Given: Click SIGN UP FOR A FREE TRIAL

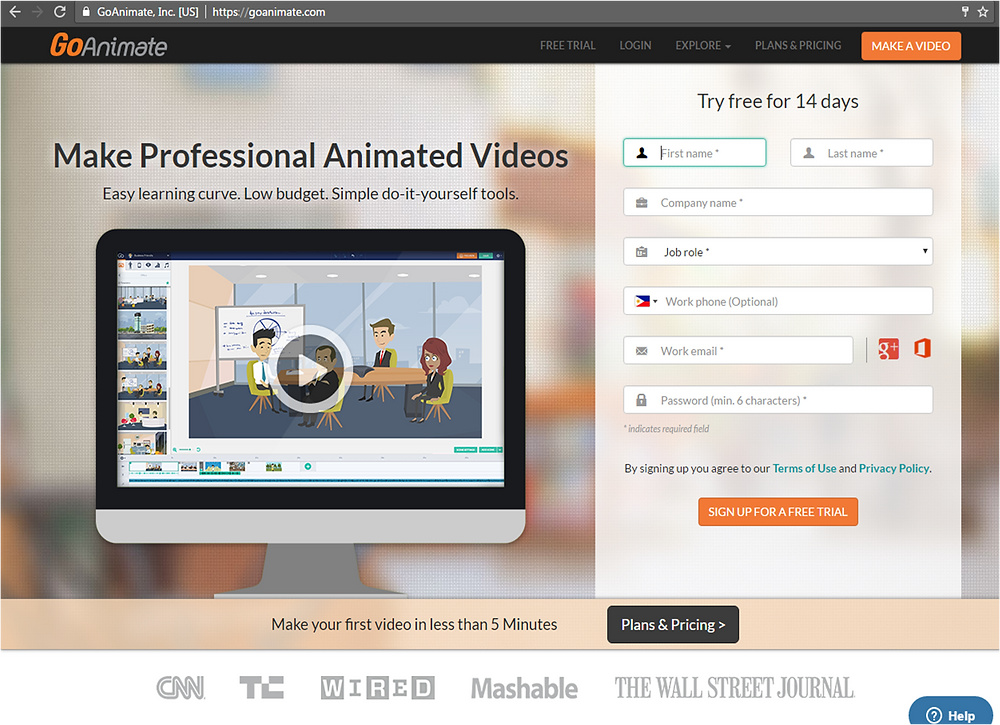Looking at the screenshot, I should (x=777, y=511).
